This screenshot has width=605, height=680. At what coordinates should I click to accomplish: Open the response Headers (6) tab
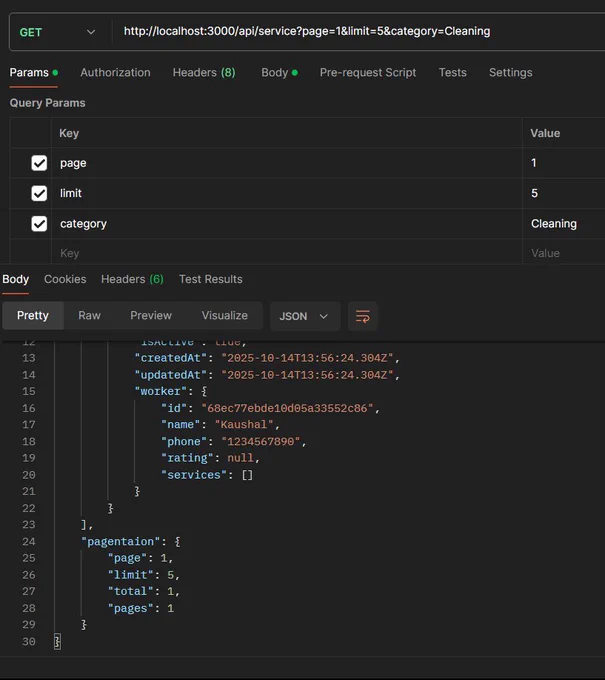point(132,279)
